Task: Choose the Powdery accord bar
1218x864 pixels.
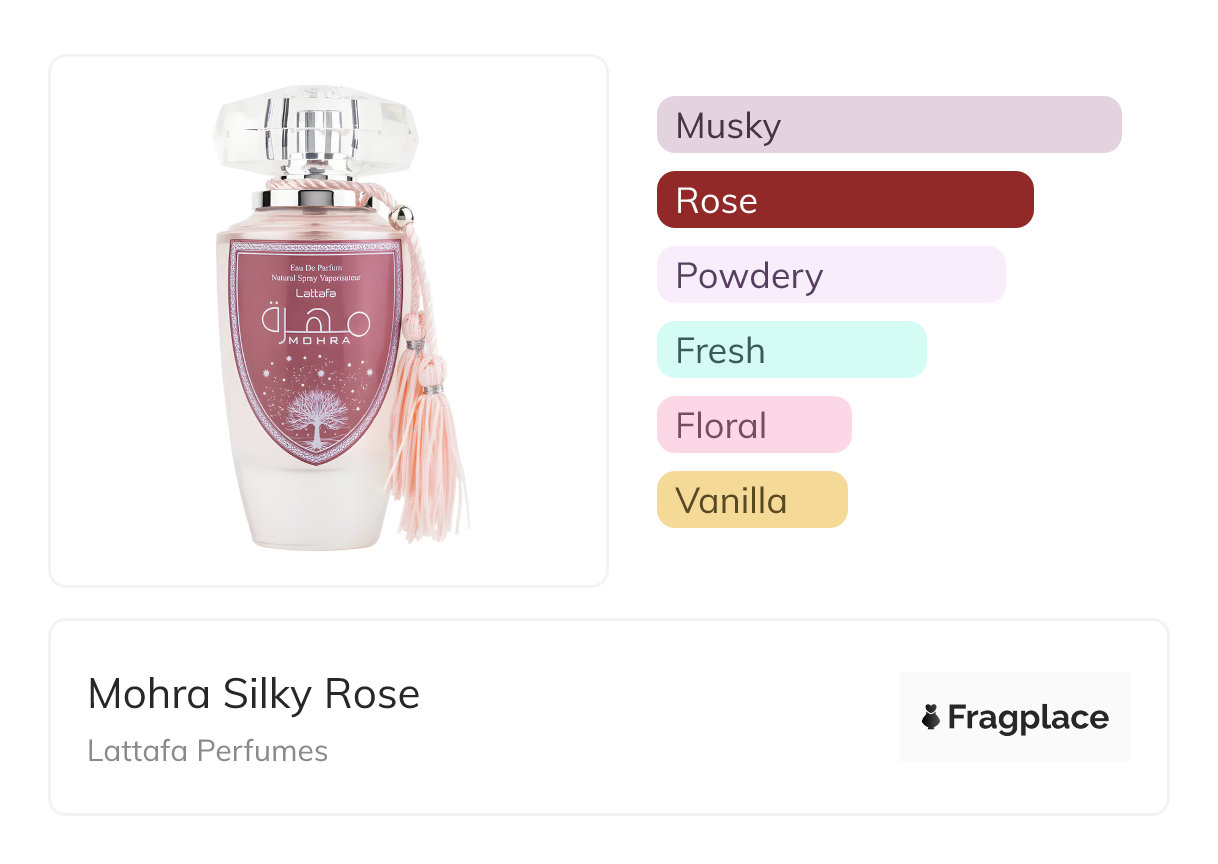Action: pyautogui.click(x=830, y=275)
